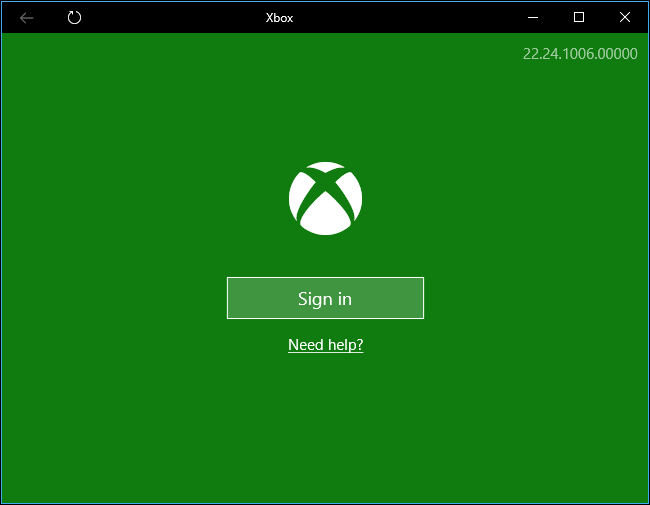Refresh the Xbox app page

74,17
